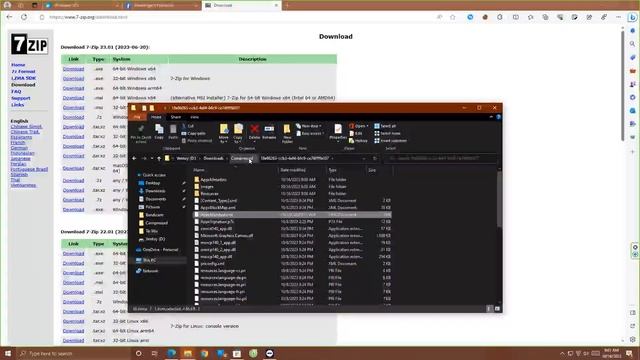Click browser refresh button
This screenshot has height=360, width=640.
24,17
